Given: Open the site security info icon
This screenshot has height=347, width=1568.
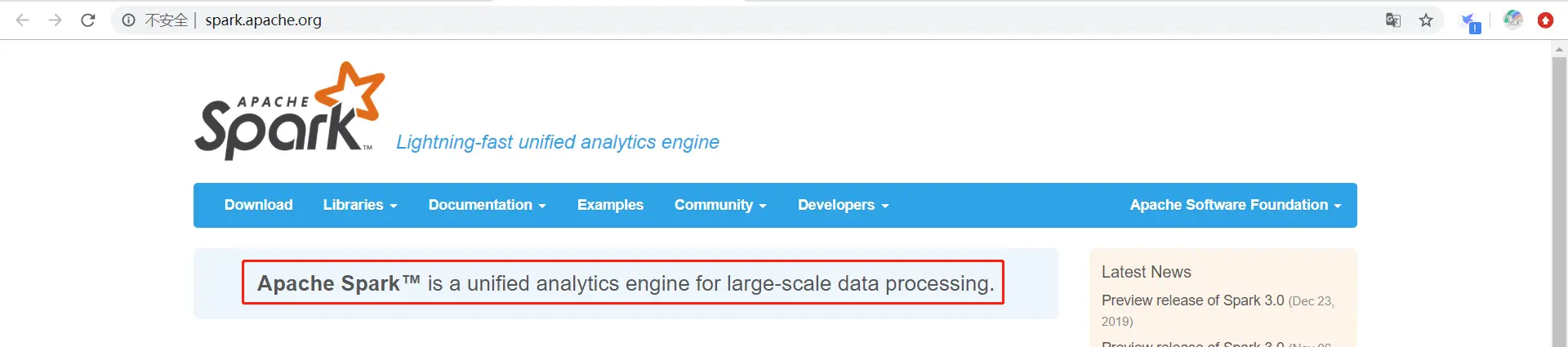Looking at the screenshot, I should [129, 20].
